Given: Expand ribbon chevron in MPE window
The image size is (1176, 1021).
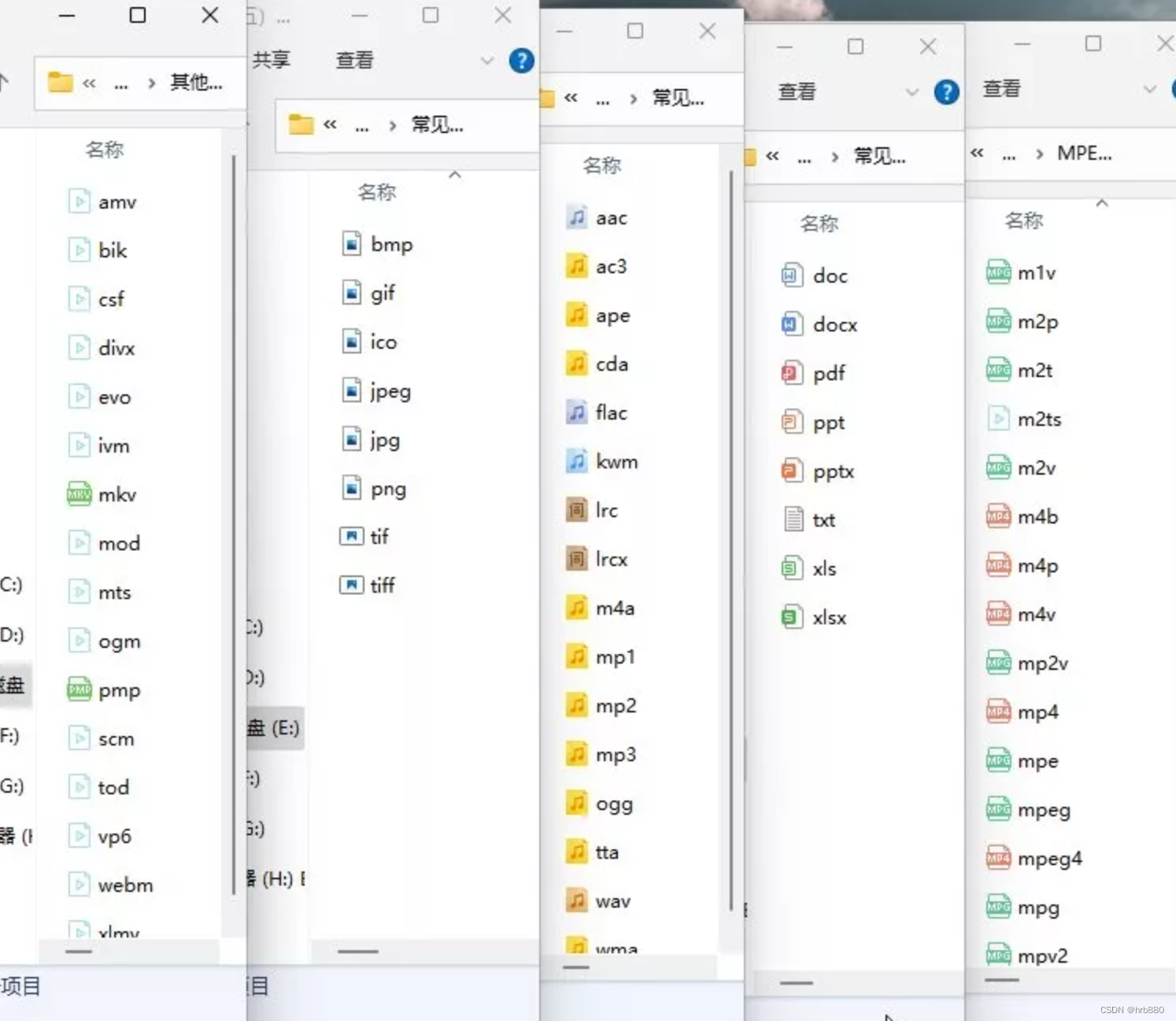Looking at the screenshot, I should [1150, 89].
